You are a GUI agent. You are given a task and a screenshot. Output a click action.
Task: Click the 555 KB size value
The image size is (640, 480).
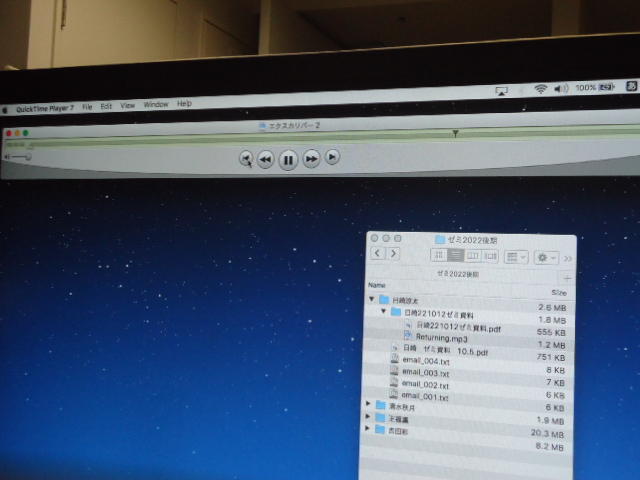pos(551,332)
